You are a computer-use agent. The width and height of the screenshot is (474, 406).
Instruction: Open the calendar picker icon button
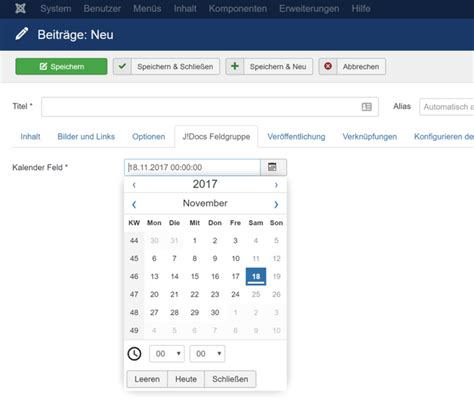pyautogui.click(x=273, y=167)
